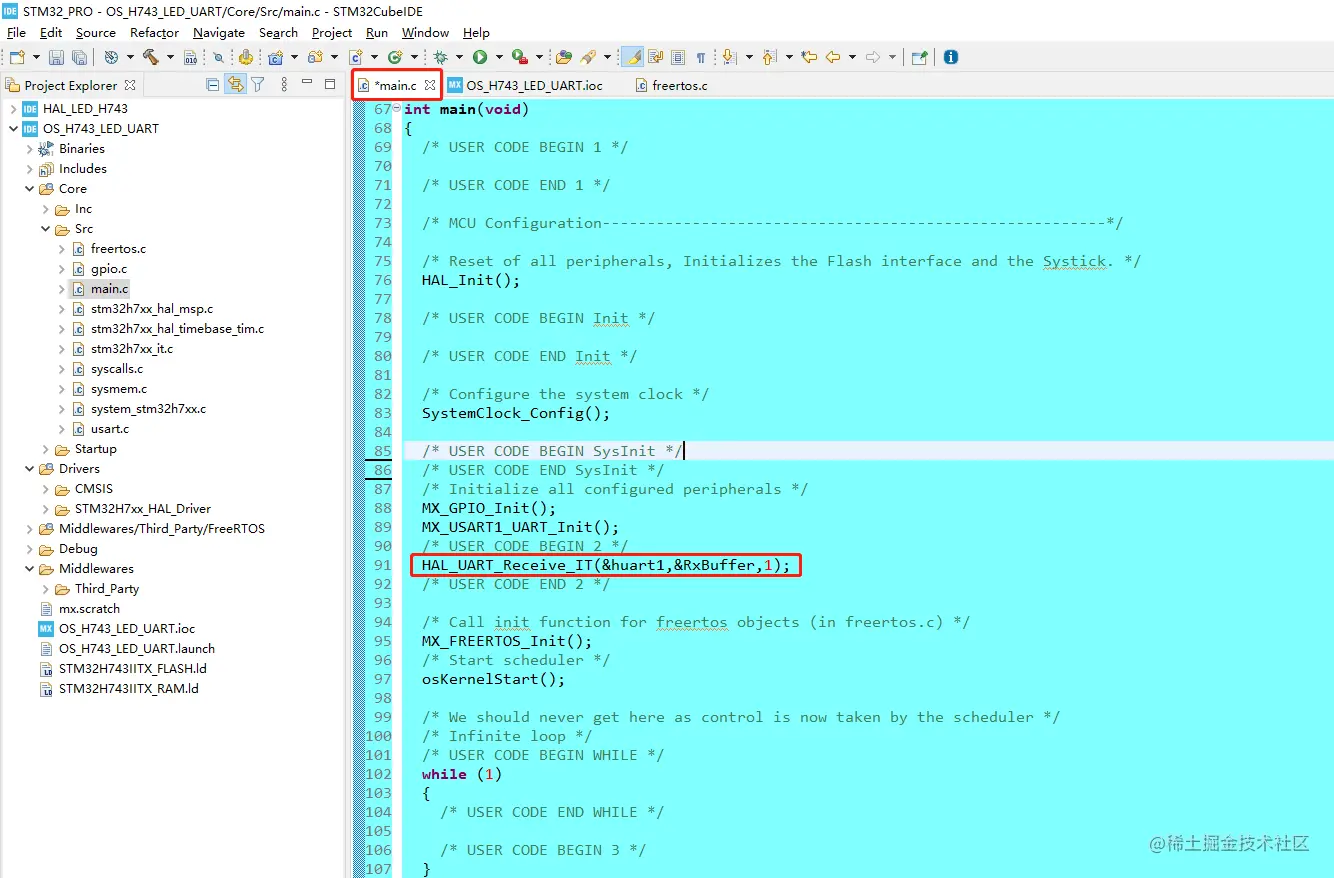Click the External Tools run icon

(x=519, y=57)
